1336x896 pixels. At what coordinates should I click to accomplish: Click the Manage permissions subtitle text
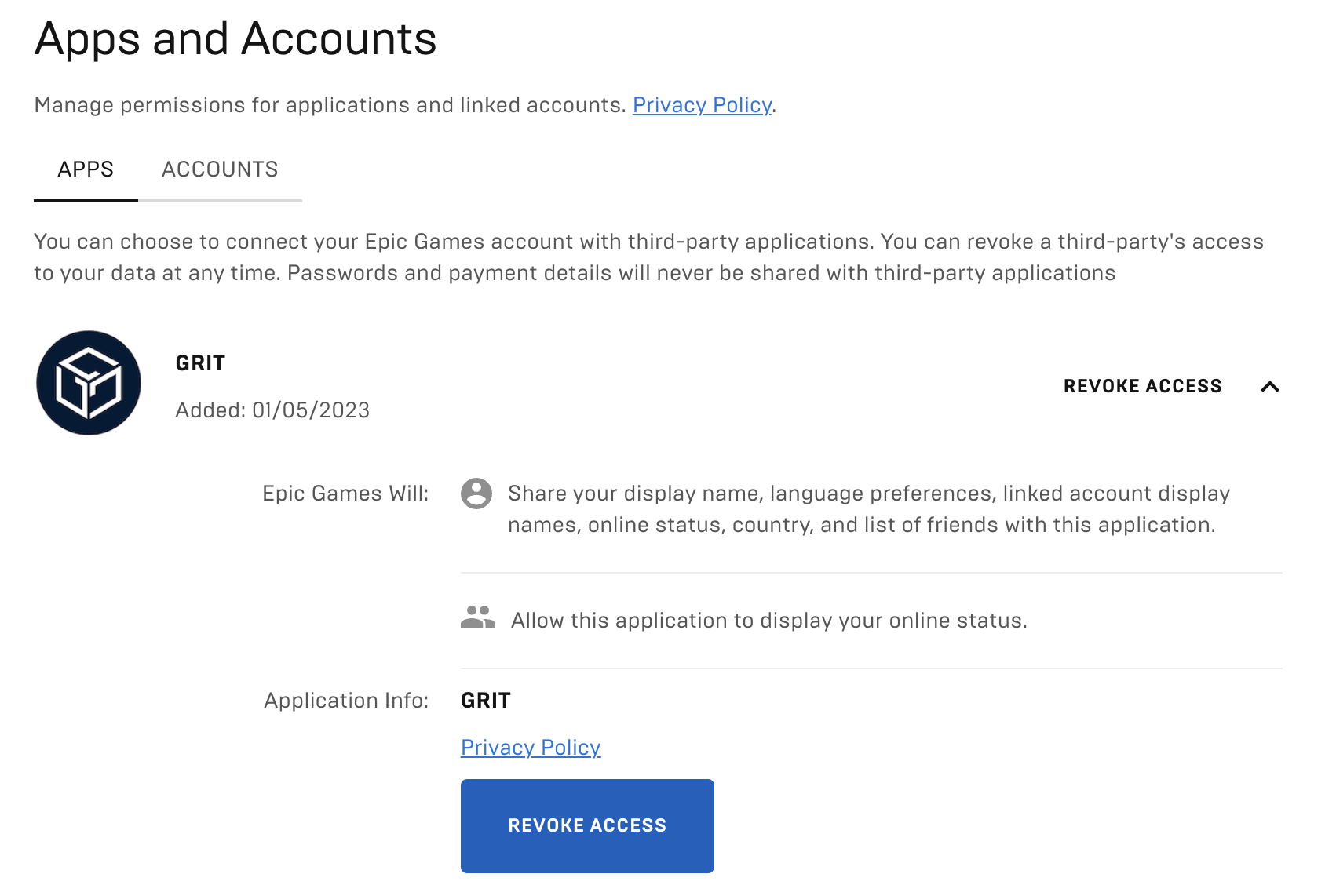pyautogui.click(x=330, y=105)
